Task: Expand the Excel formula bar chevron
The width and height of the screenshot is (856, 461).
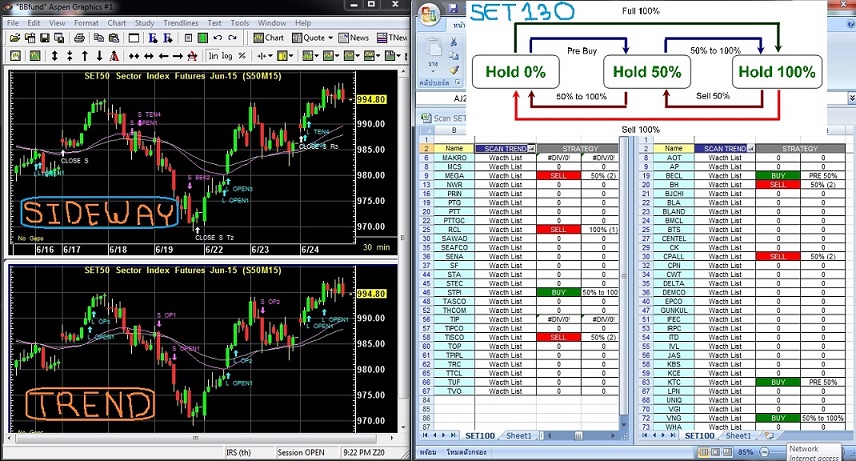Action: click(852, 98)
